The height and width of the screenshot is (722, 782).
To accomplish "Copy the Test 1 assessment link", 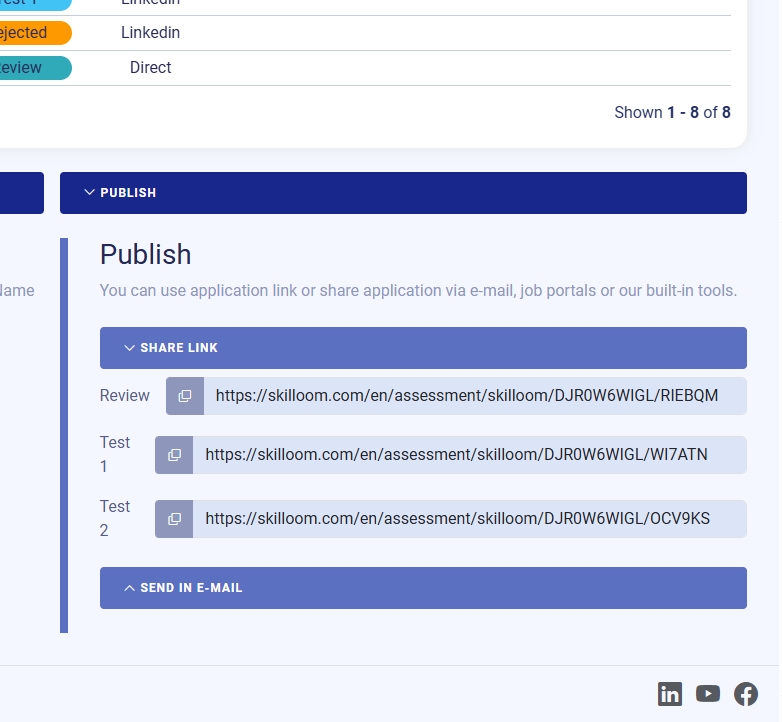I will click(x=174, y=455).
